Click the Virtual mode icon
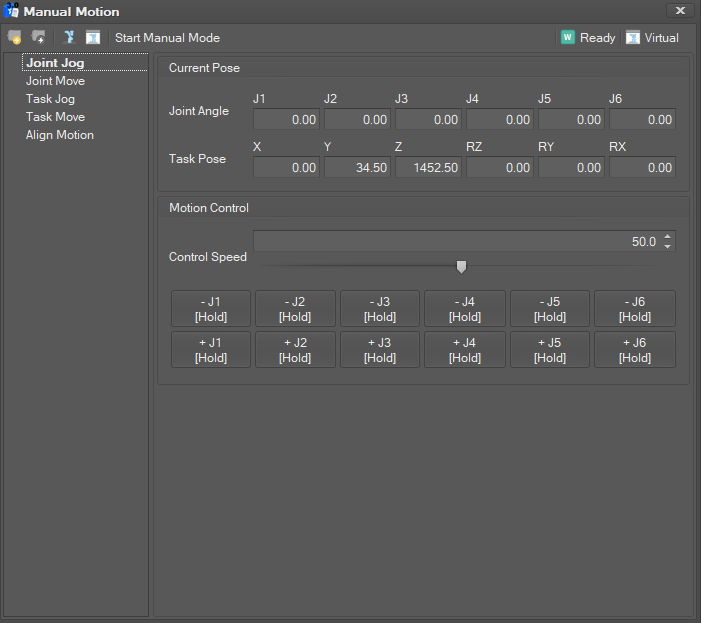This screenshot has height=623, width=701. (633, 38)
